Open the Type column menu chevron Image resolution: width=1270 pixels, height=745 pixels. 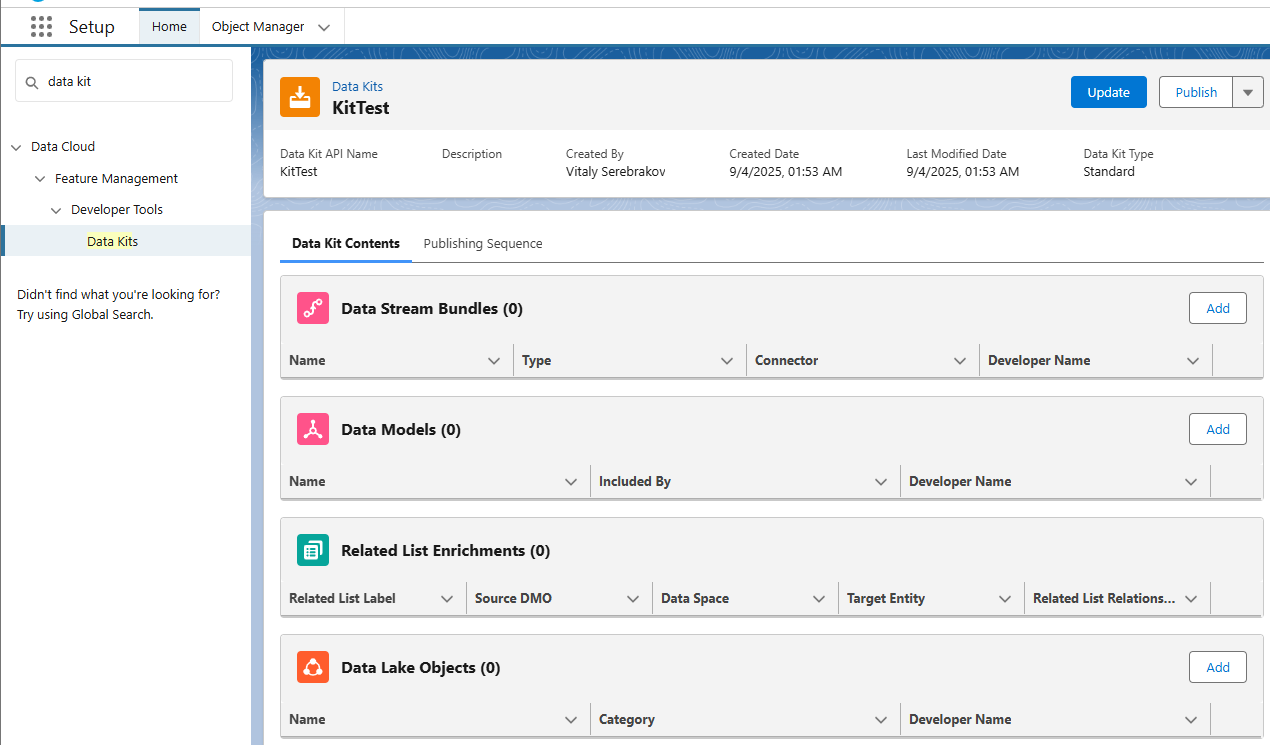coord(727,361)
